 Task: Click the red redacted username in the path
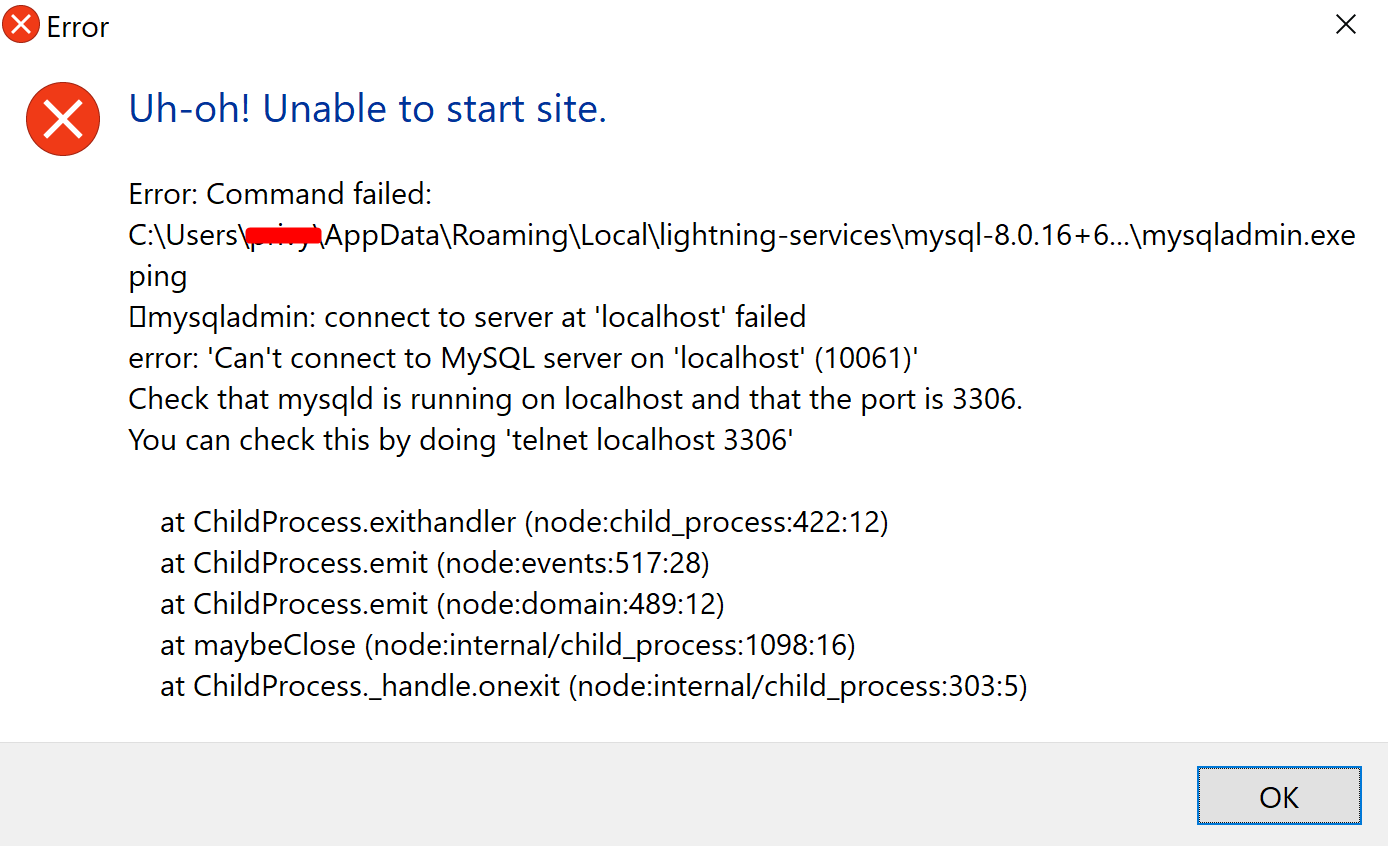pyautogui.click(x=284, y=236)
